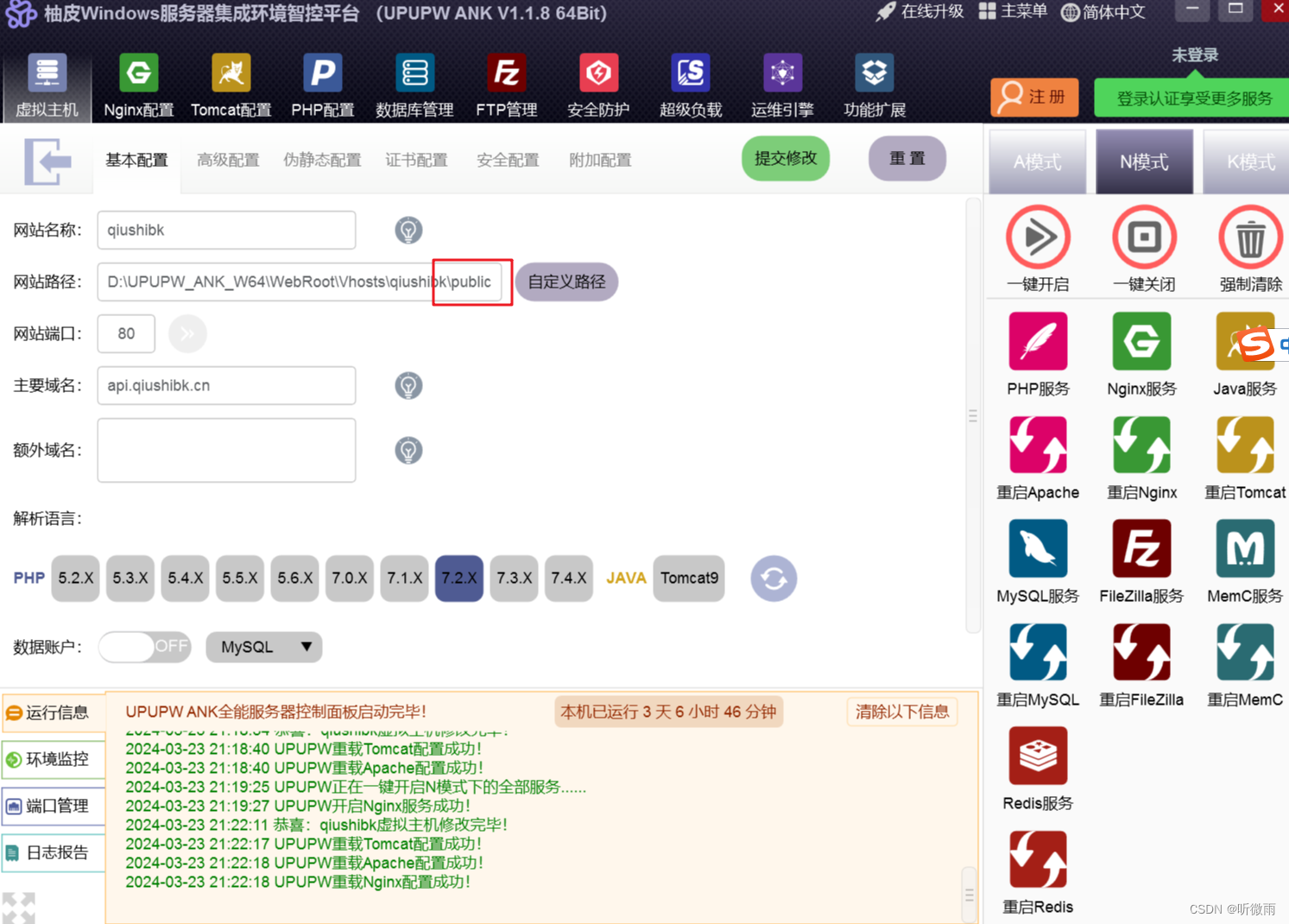Click the 网站名称 field with qiushibk
The width and height of the screenshot is (1289, 924).
tap(226, 230)
